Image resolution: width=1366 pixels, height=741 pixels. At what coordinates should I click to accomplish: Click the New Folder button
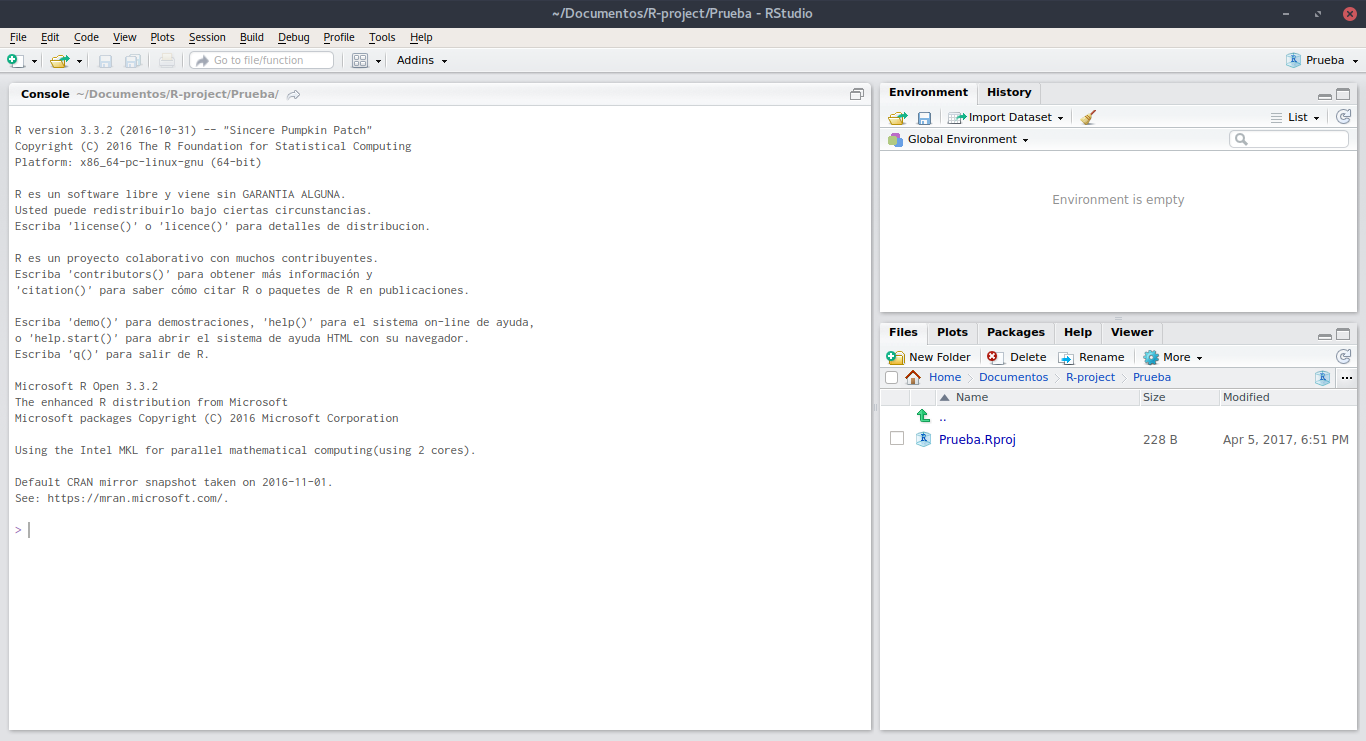[x=929, y=357]
